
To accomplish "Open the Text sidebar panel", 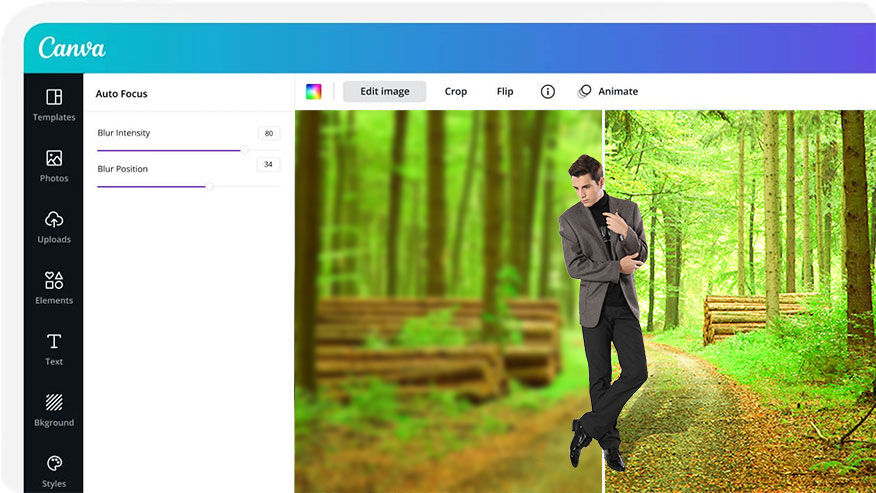I will [54, 349].
